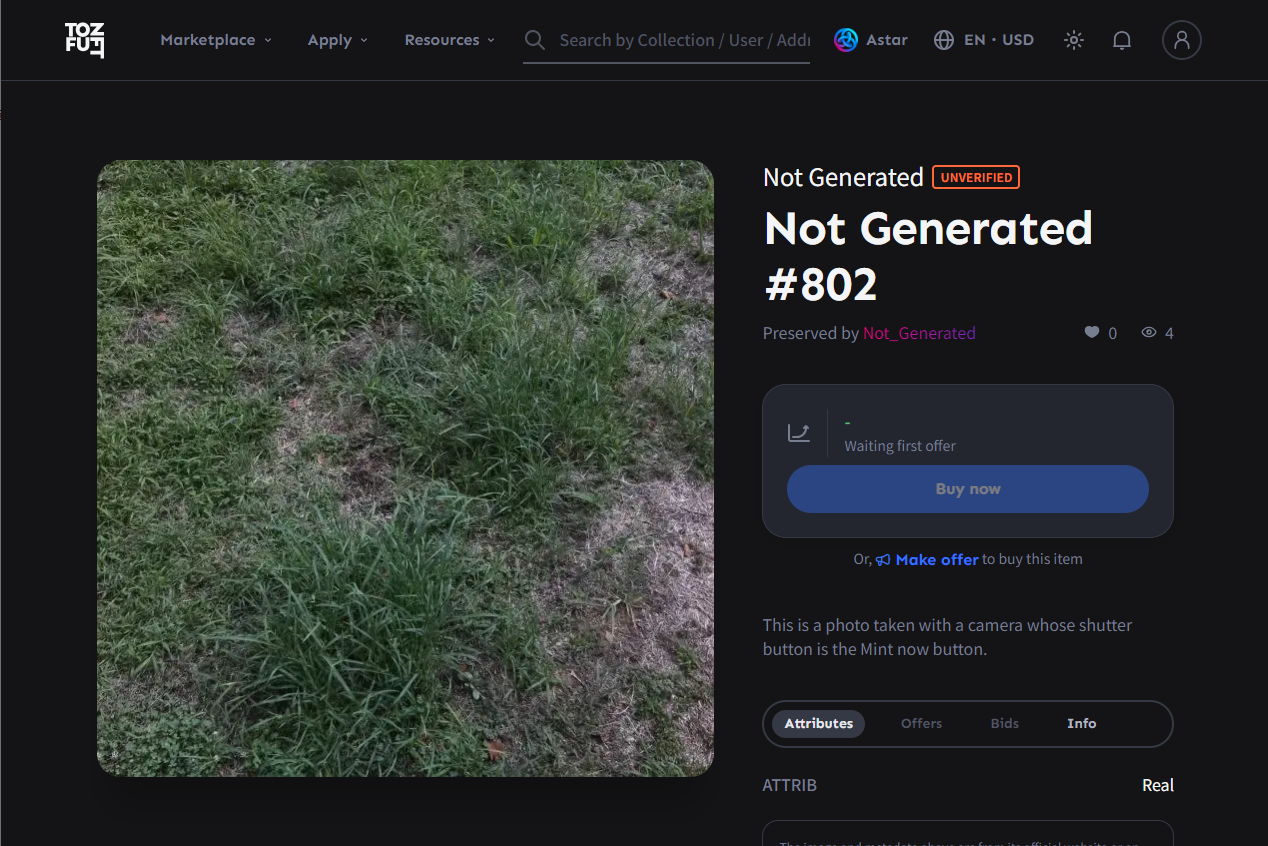Viewport: 1268px width, 846px height.
Task: Click the eye views icon
Action: pyautogui.click(x=1149, y=333)
